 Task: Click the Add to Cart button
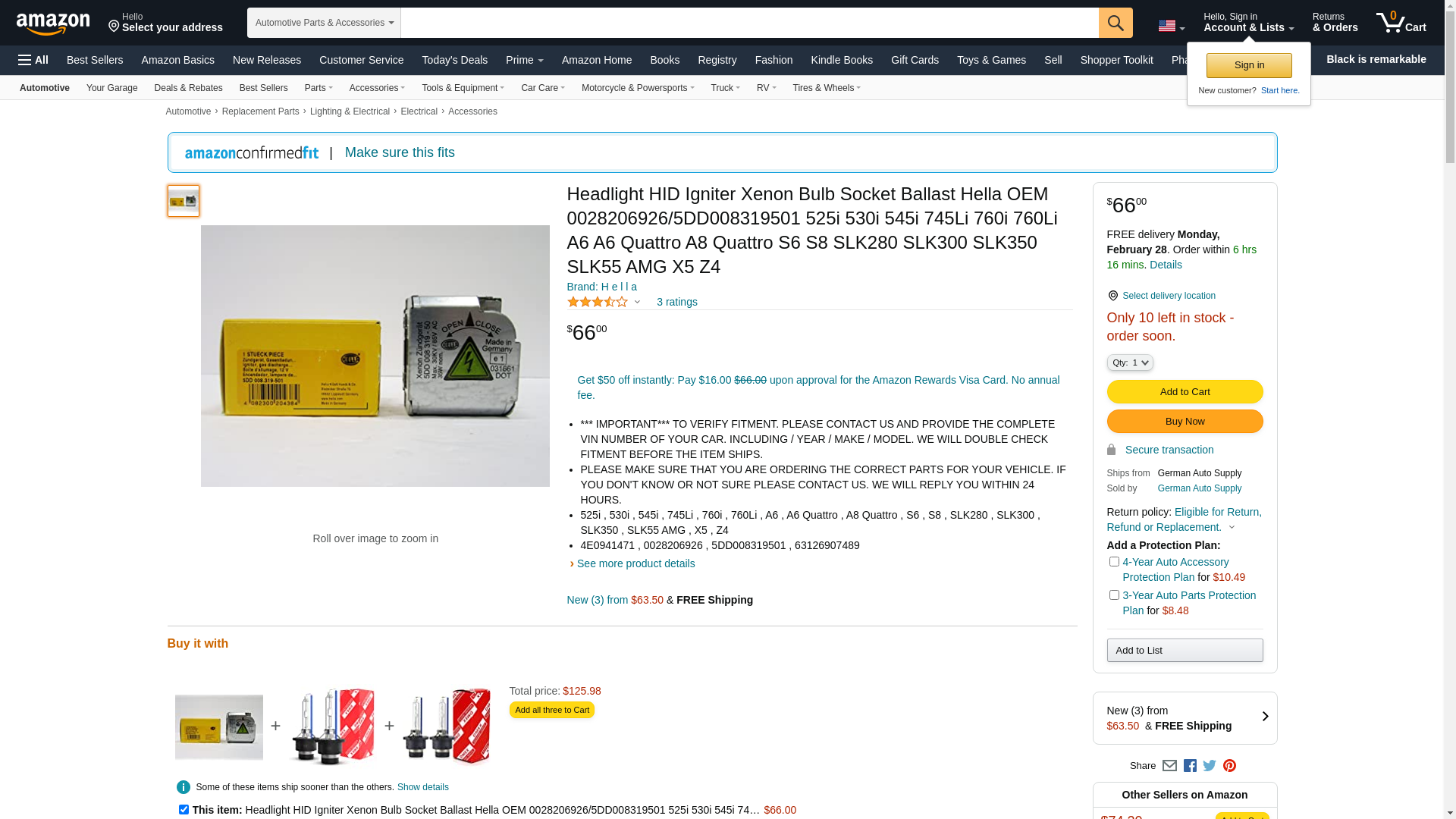pos(1185,392)
